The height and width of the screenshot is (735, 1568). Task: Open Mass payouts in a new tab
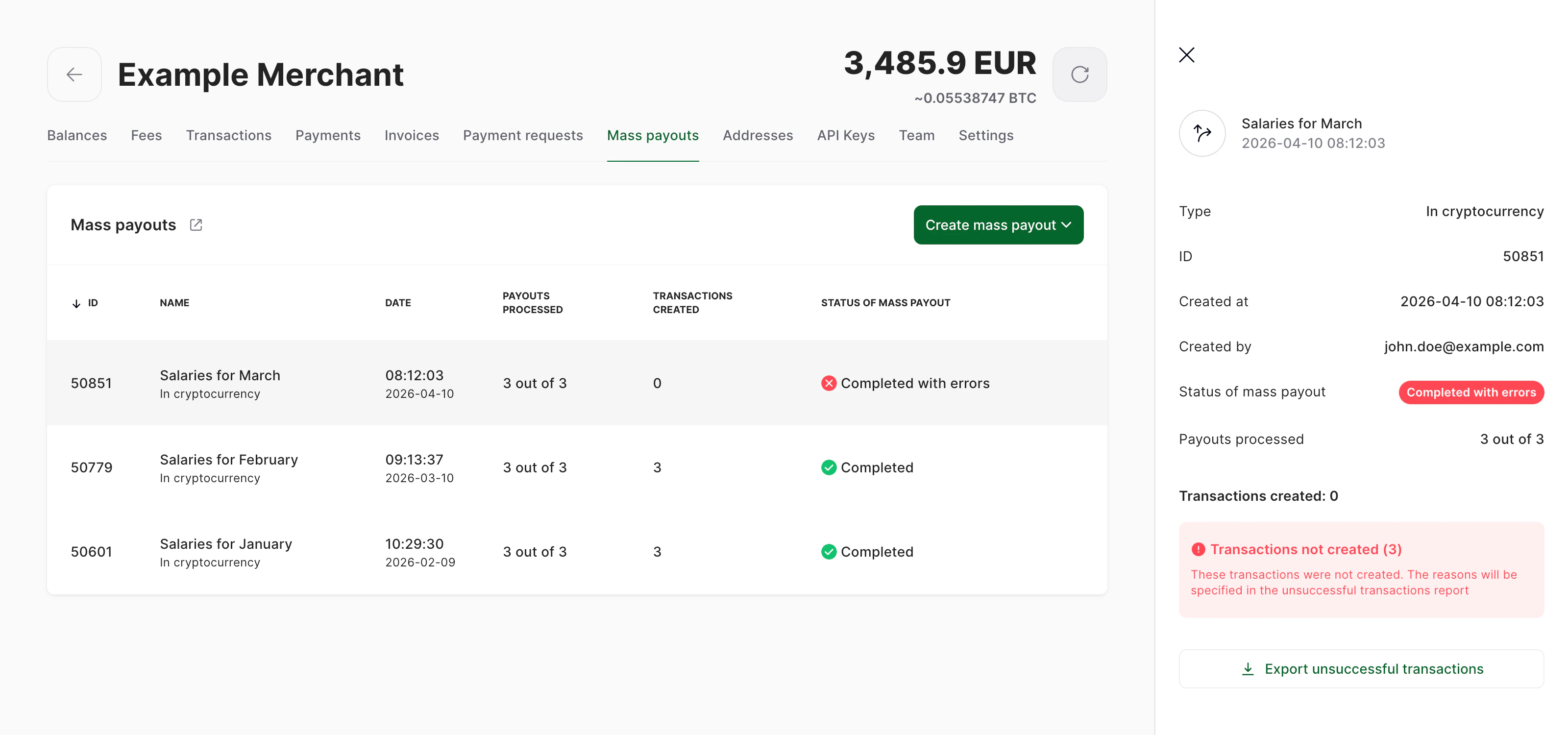tap(196, 224)
